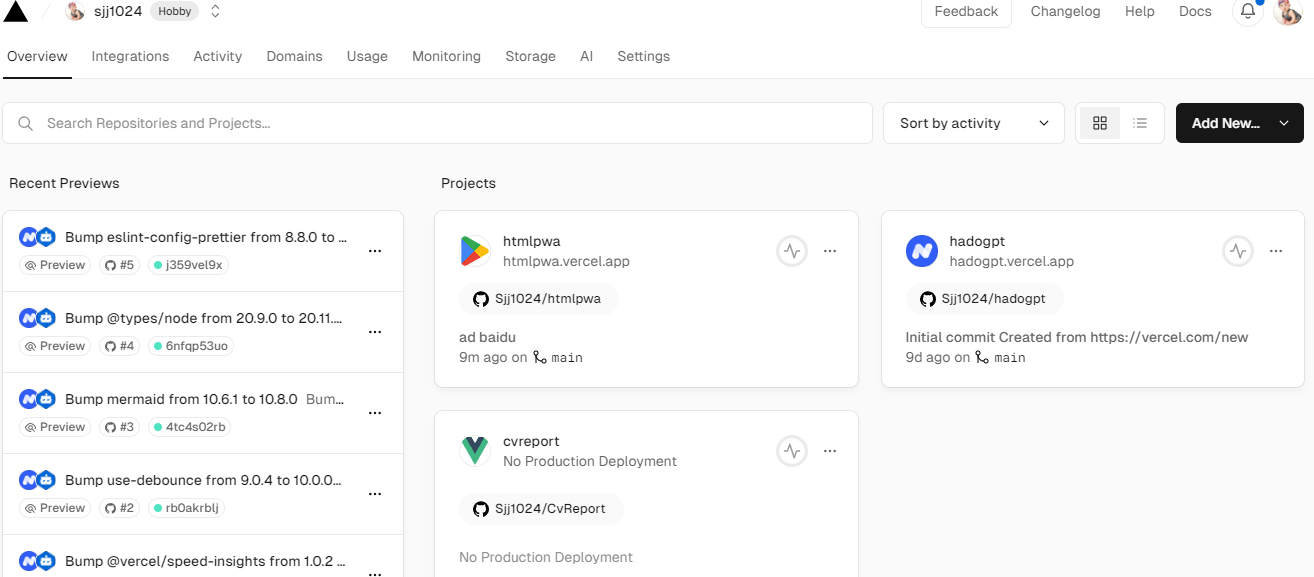Open the Sjj1024/hadogpt GitHub repo badge
This screenshot has width=1314, height=577.
pyautogui.click(x=985, y=299)
